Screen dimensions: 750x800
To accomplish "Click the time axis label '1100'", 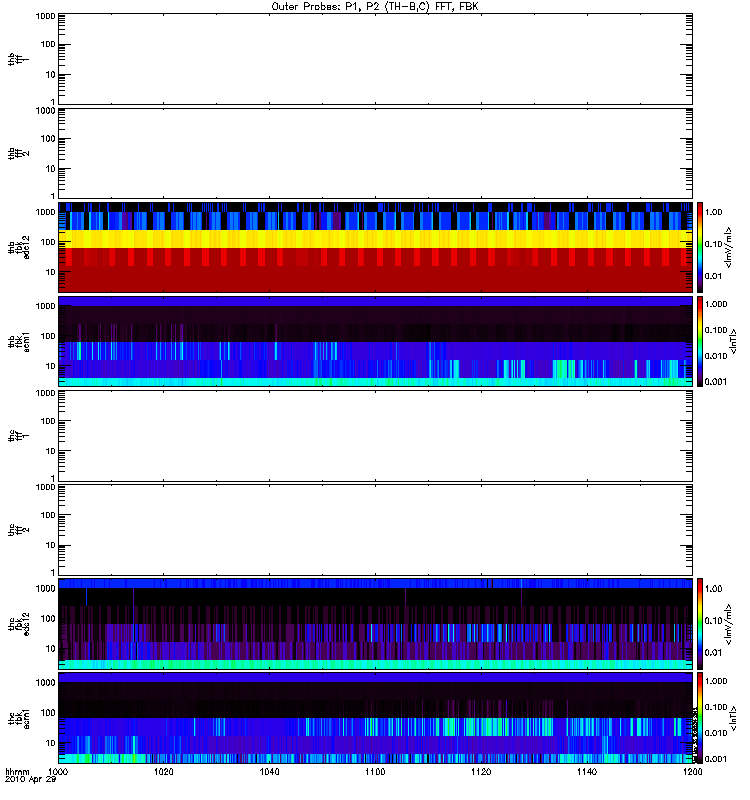I will pos(375,772).
